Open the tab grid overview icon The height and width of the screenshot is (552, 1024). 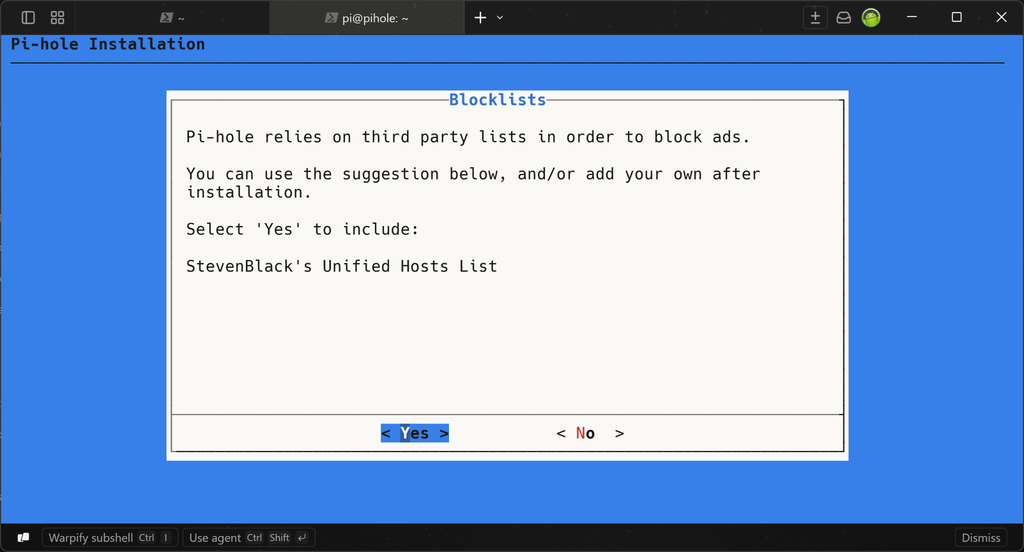[x=57, y=18]
